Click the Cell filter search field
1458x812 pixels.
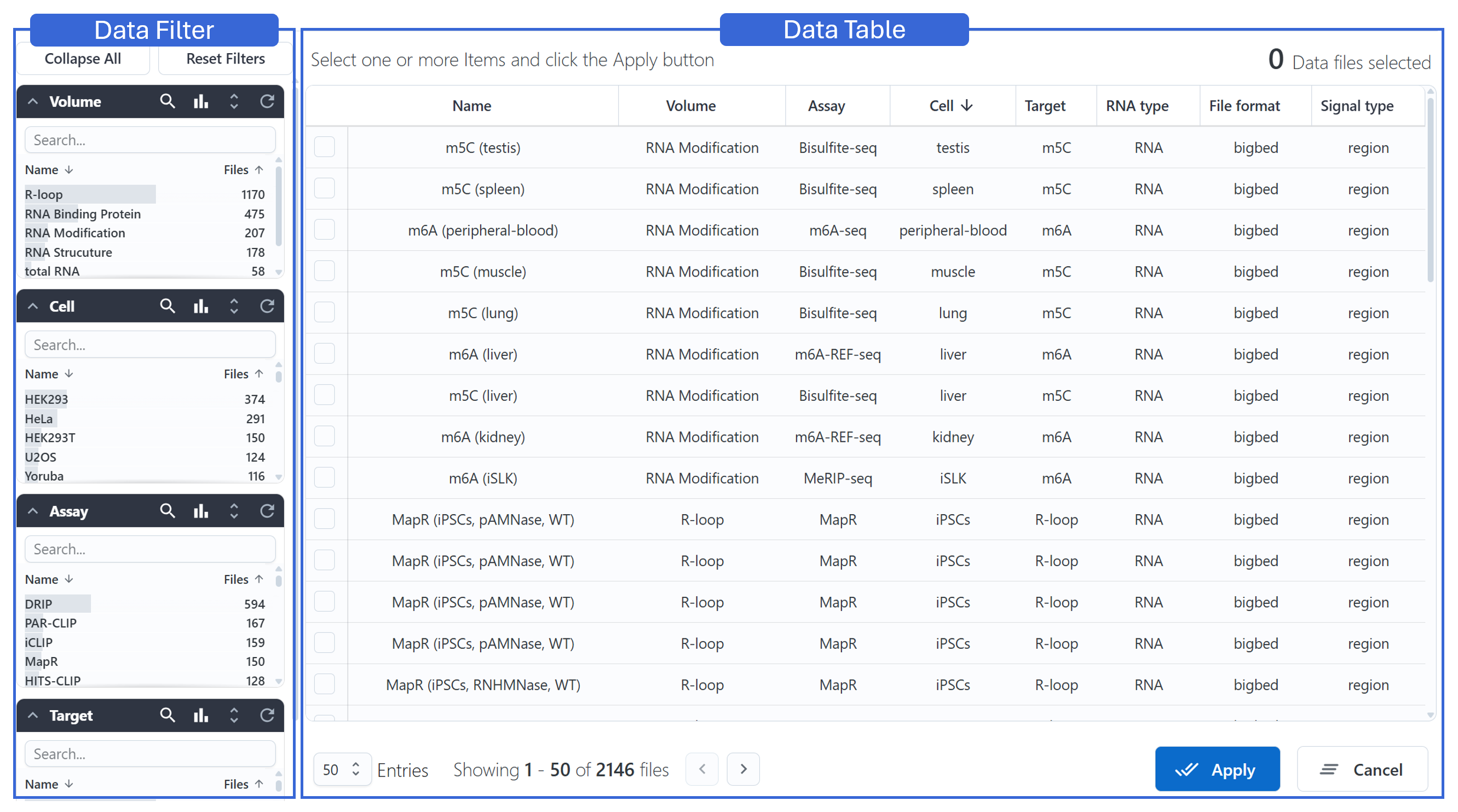pos(150,344)
